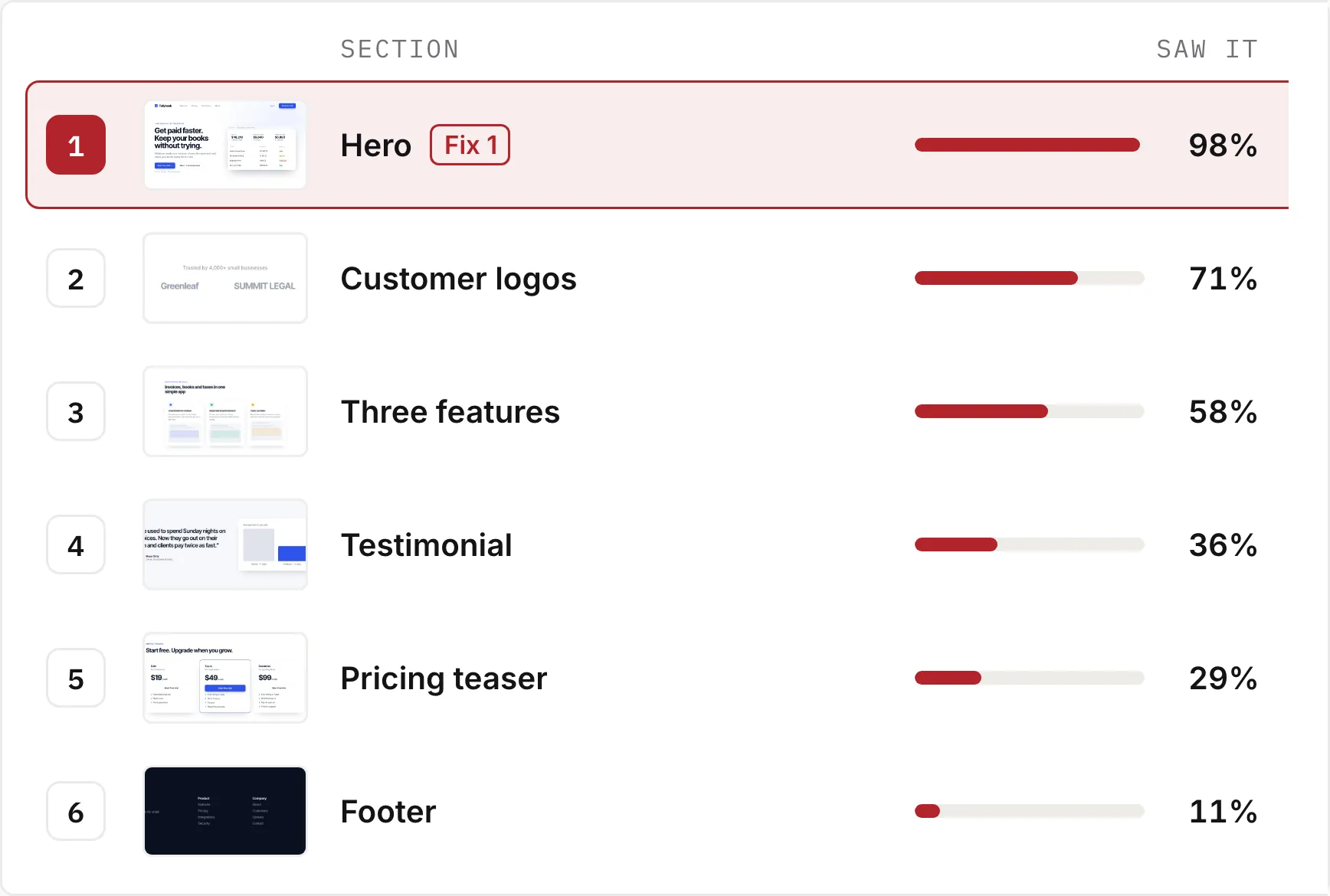The height and width of the screenshot is (896, 1330).
Task: Click the Three features label
Action: point(450,412)
